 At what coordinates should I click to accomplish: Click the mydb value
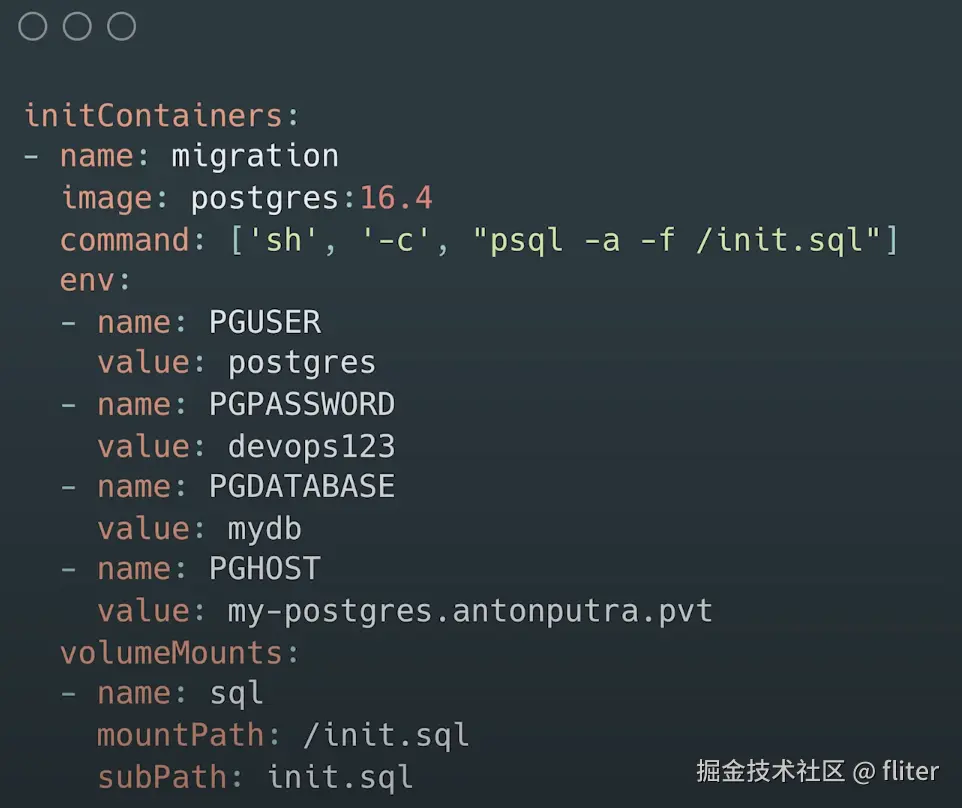(x=265, y=528)
